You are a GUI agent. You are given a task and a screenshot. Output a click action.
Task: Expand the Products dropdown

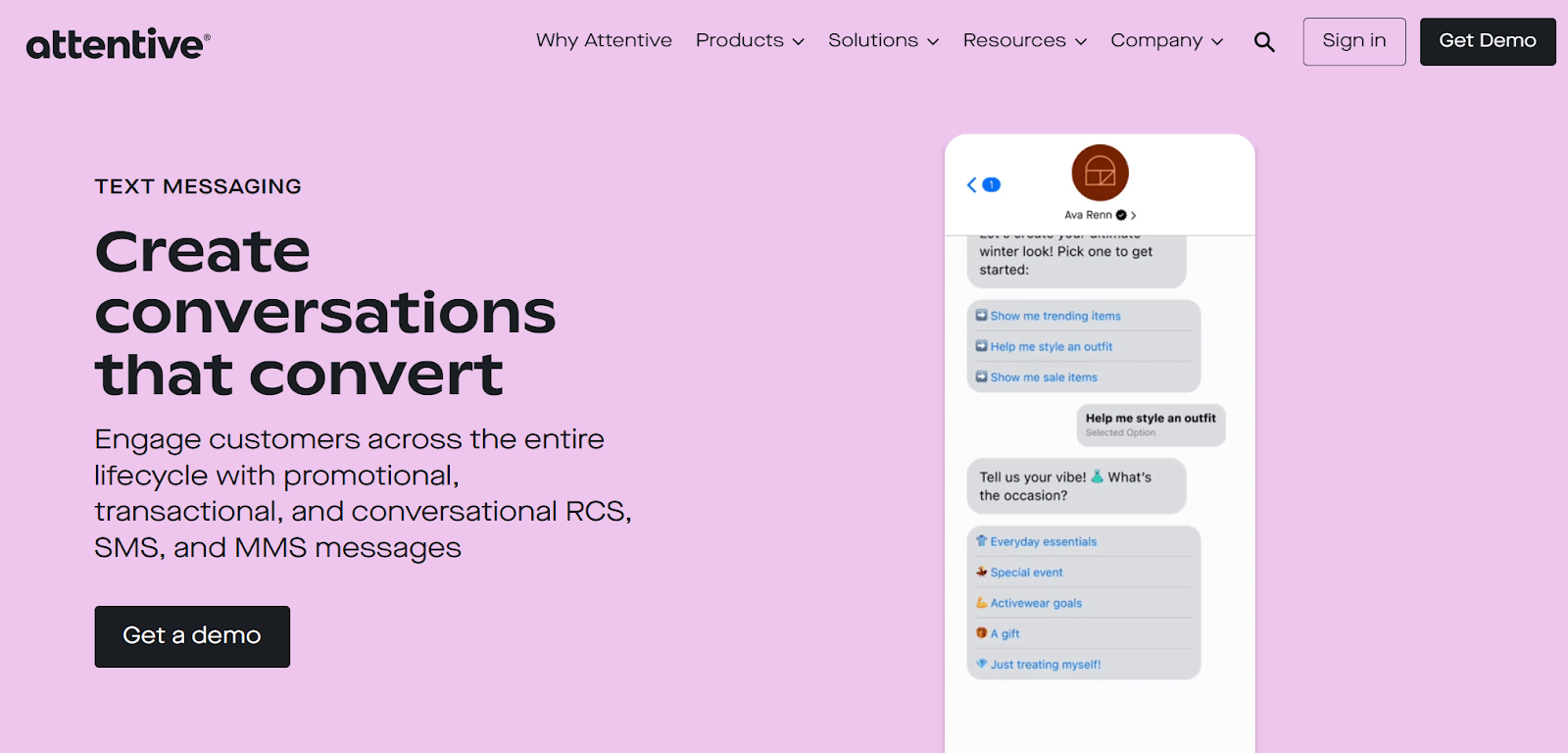click(x=749, y=41)
